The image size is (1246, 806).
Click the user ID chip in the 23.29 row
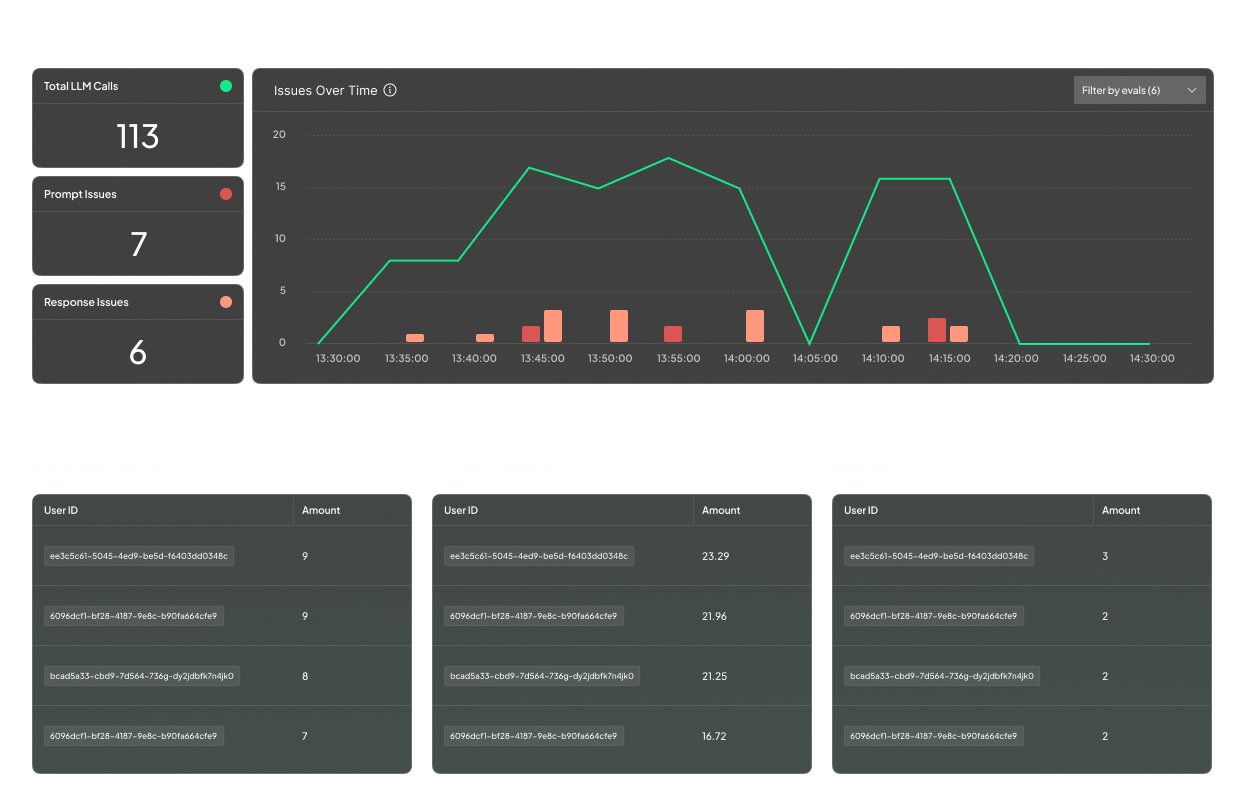(539, 556)
